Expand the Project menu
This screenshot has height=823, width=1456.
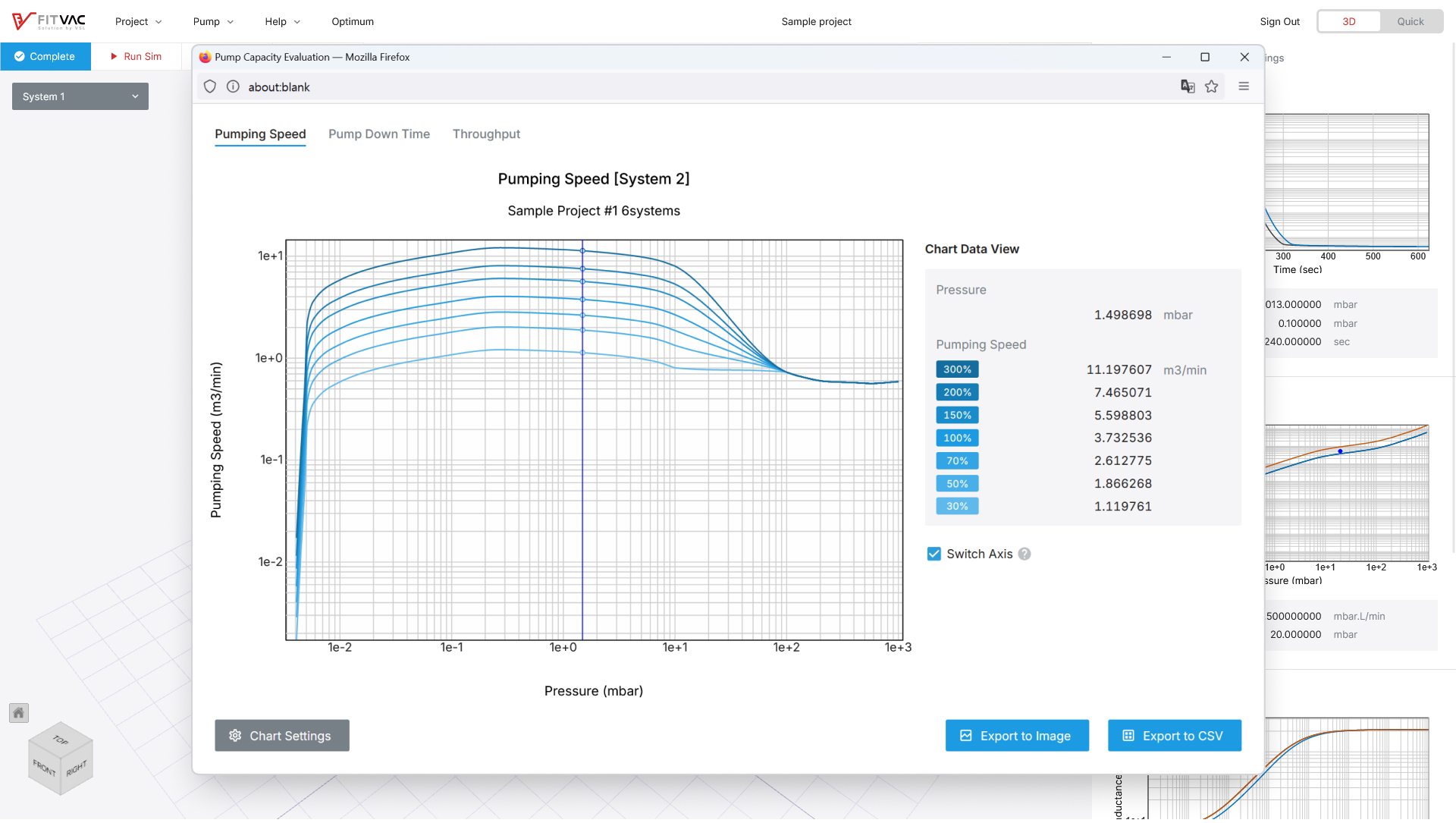[138, 21]
